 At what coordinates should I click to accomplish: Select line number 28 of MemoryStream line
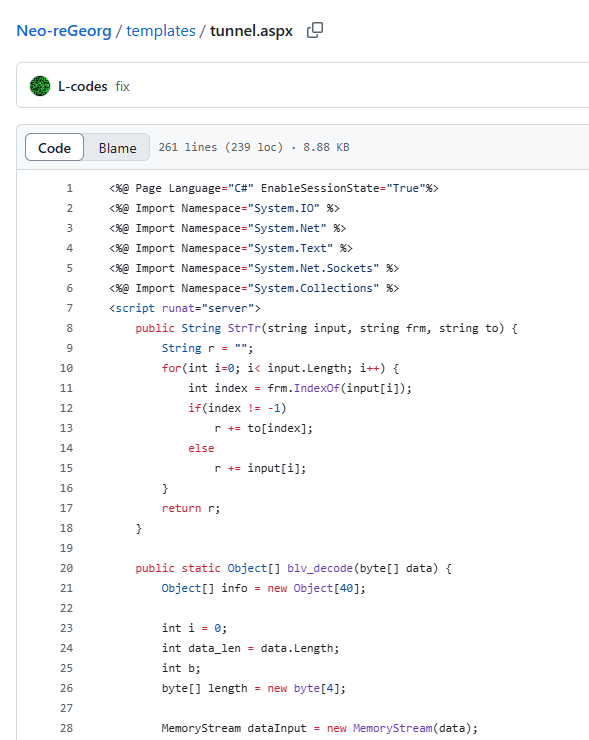(67, 728)
